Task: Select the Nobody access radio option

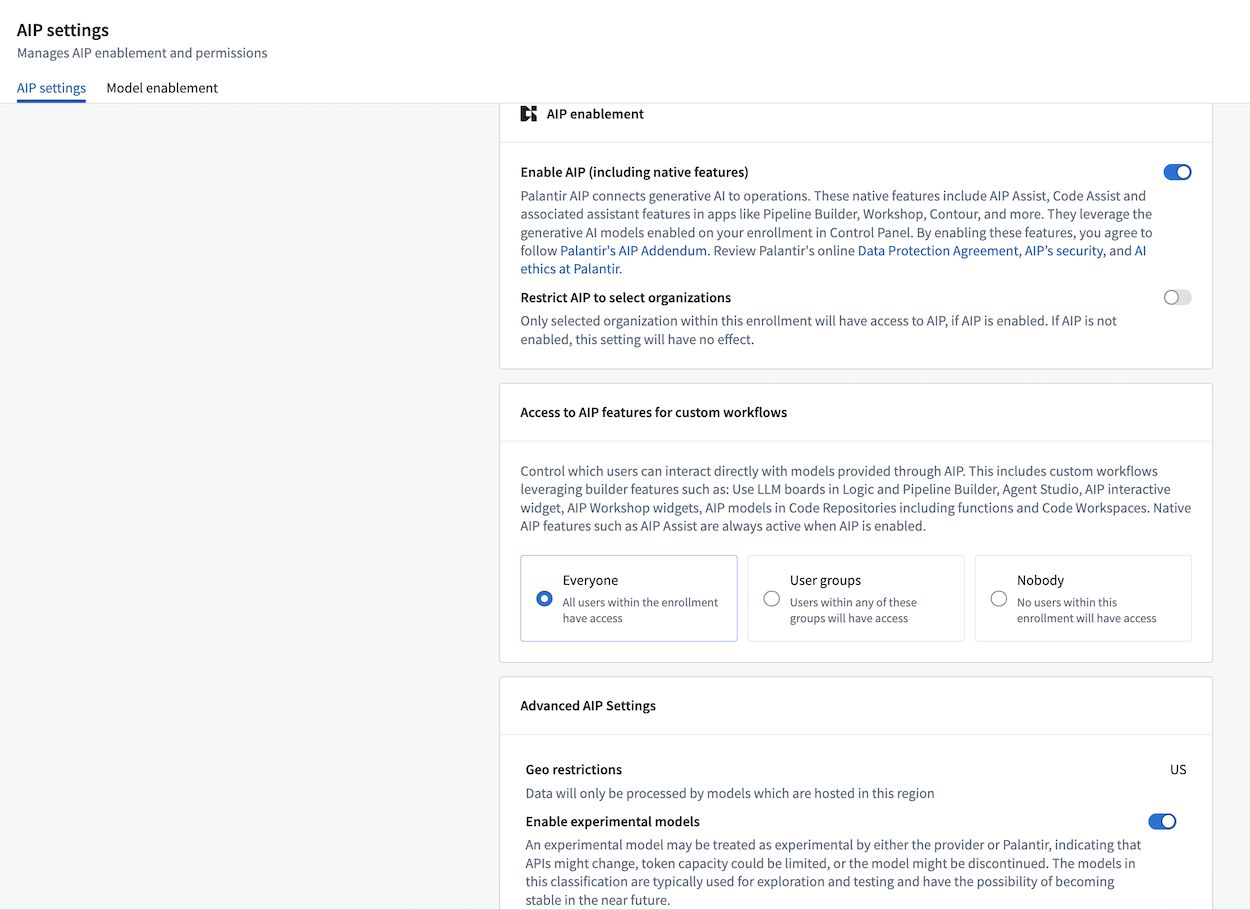Action: (999, 599)
